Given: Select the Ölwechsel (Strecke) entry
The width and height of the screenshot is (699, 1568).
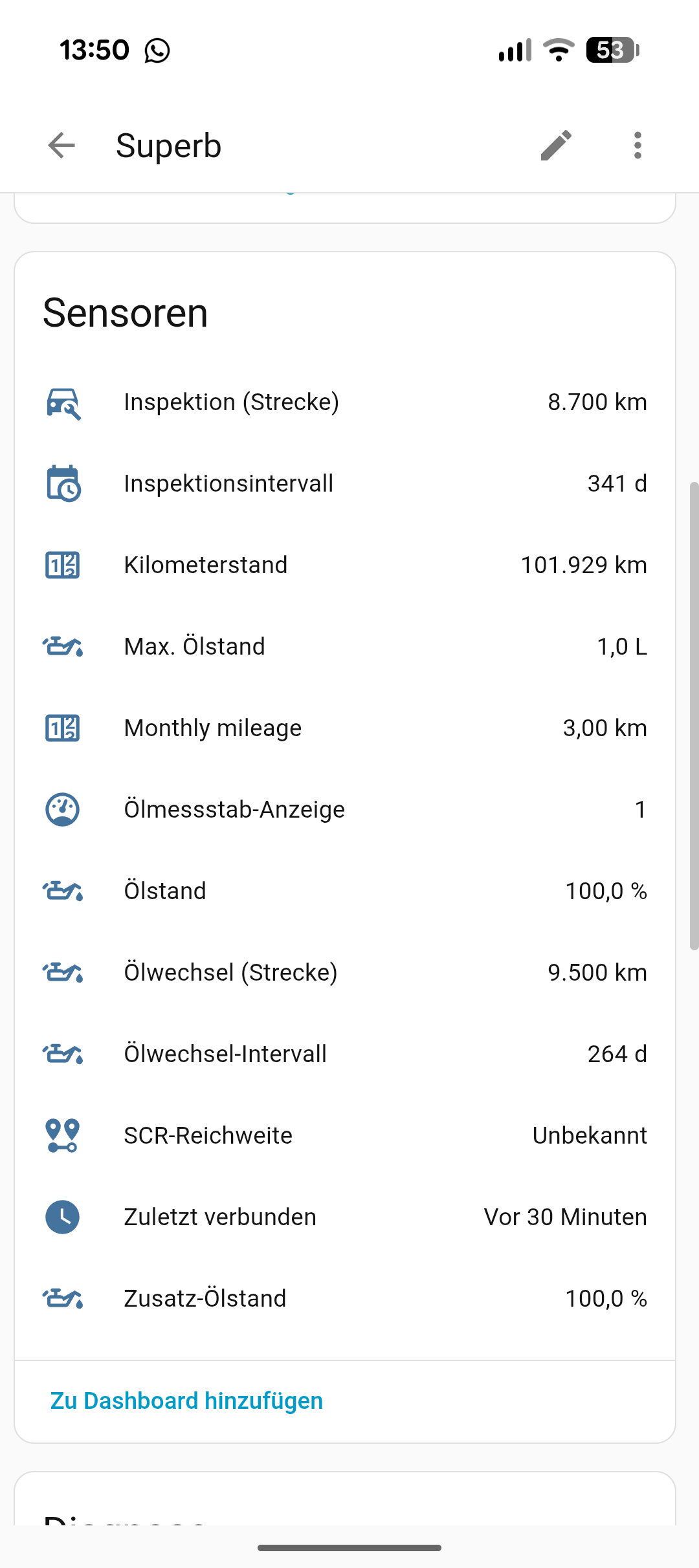Looking at the screenshot, I should point(345,973).
